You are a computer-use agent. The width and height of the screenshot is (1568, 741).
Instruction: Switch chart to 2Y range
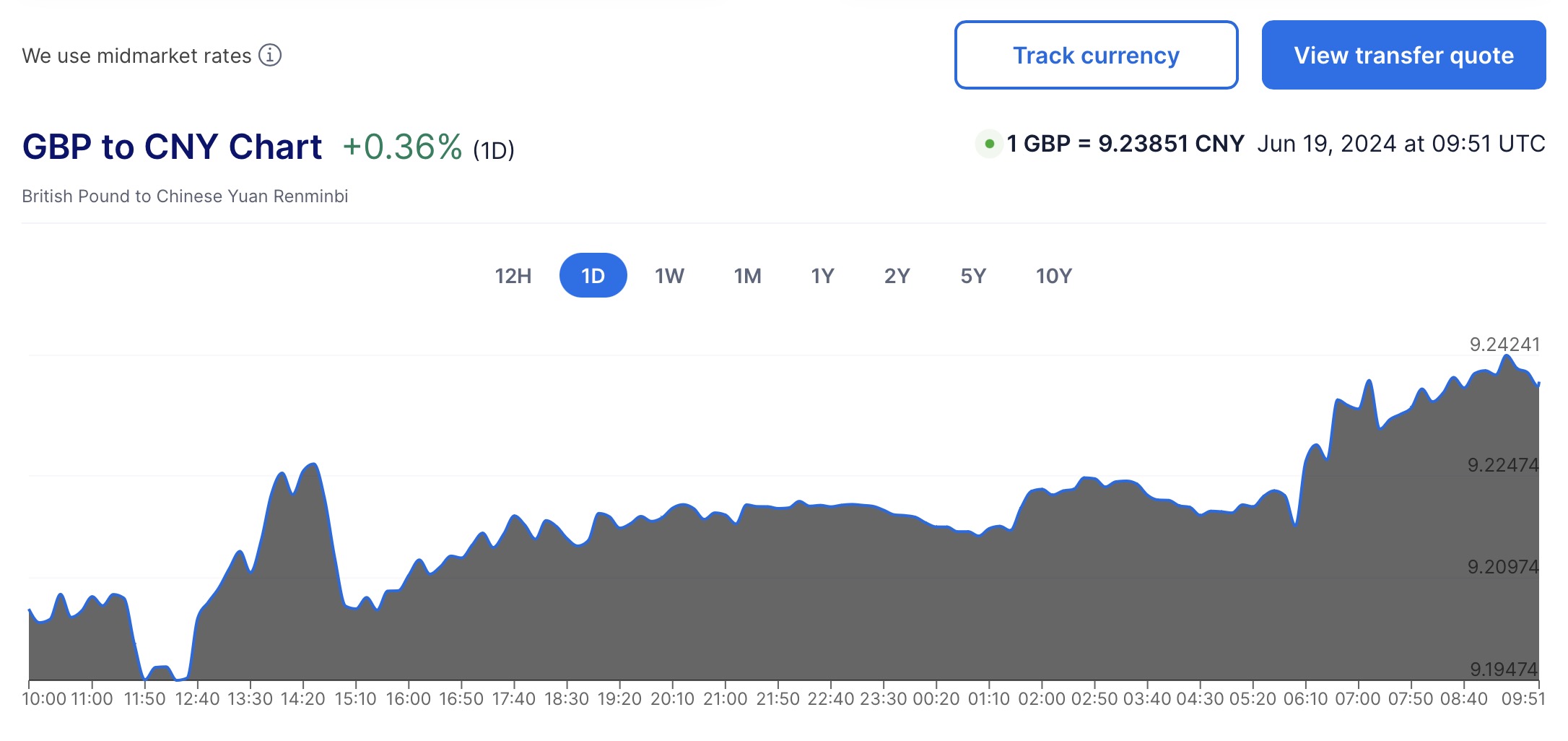pyautogui.click(x=897, y=276)
